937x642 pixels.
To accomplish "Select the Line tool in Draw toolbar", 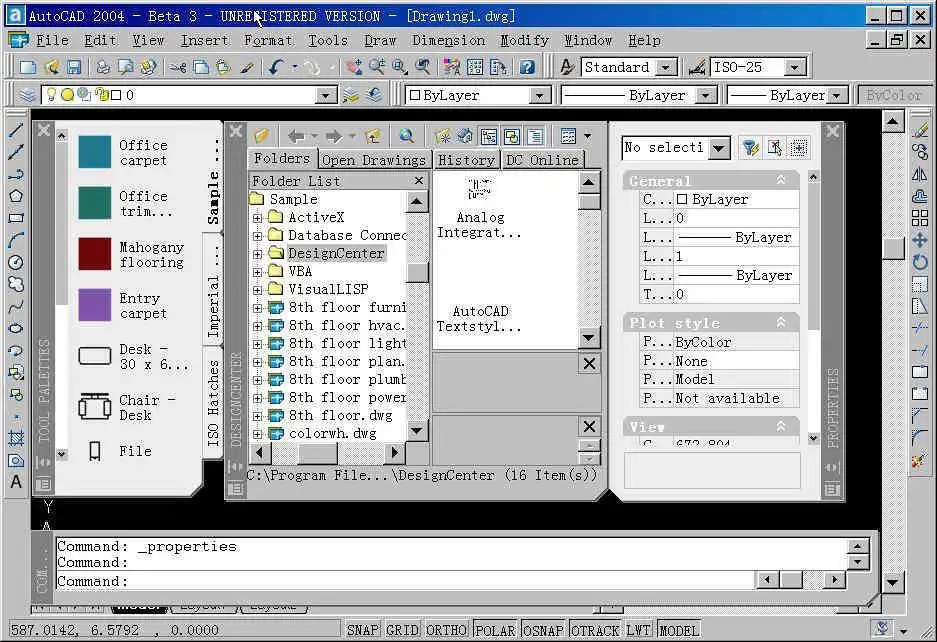I will [16, 131].
